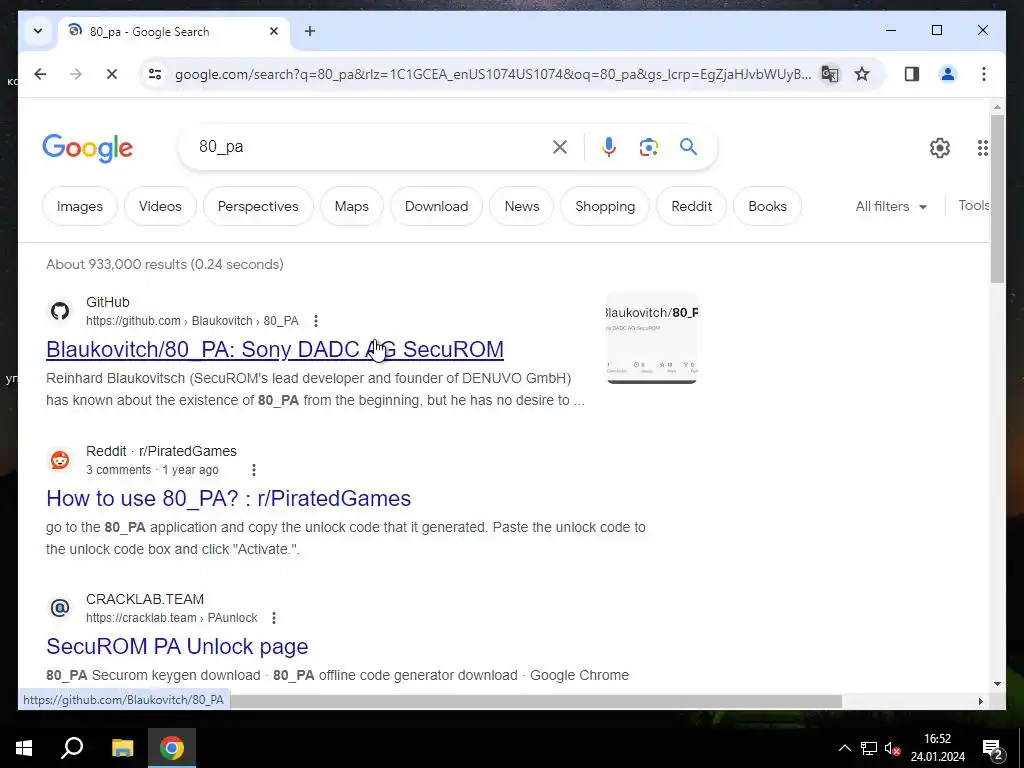Open a new browser tab
Image resolution: width=1024 pixels, height=768 pixels.
coord(310,31)
